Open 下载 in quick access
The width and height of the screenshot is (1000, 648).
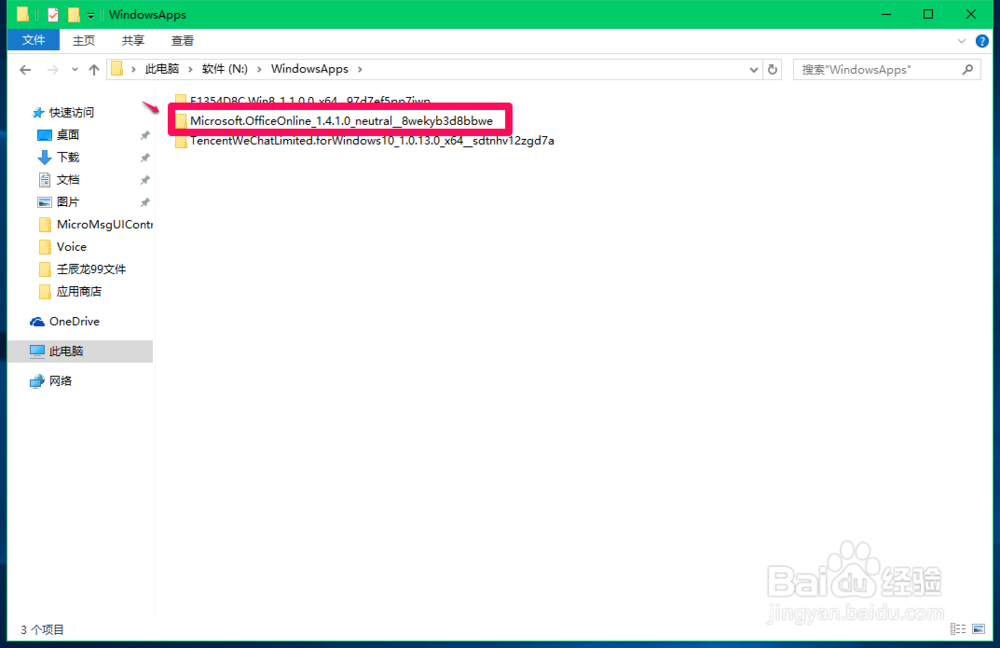68,157
